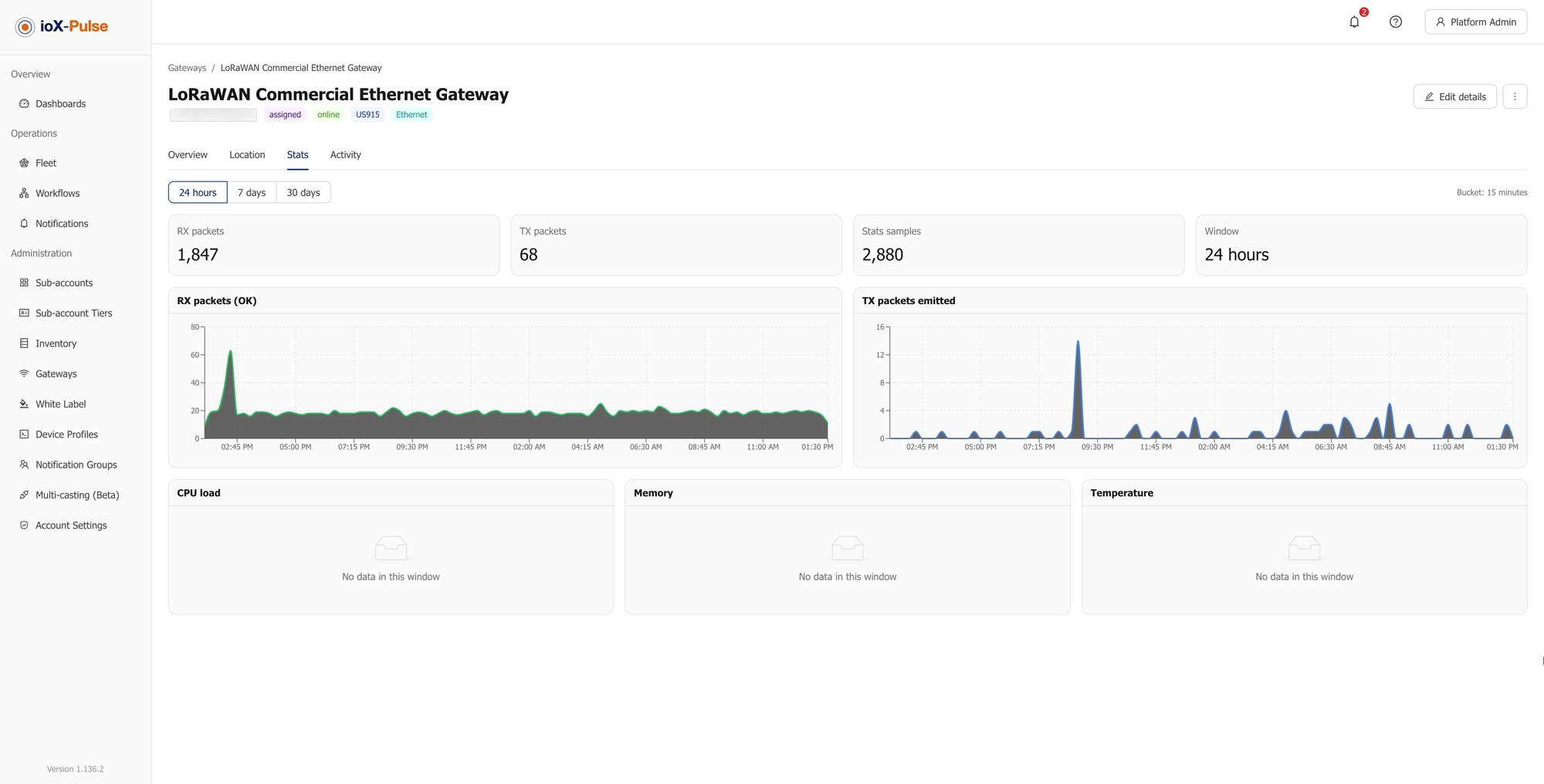
Task: Click the RX packets chart peak
Action: [230, 352]
